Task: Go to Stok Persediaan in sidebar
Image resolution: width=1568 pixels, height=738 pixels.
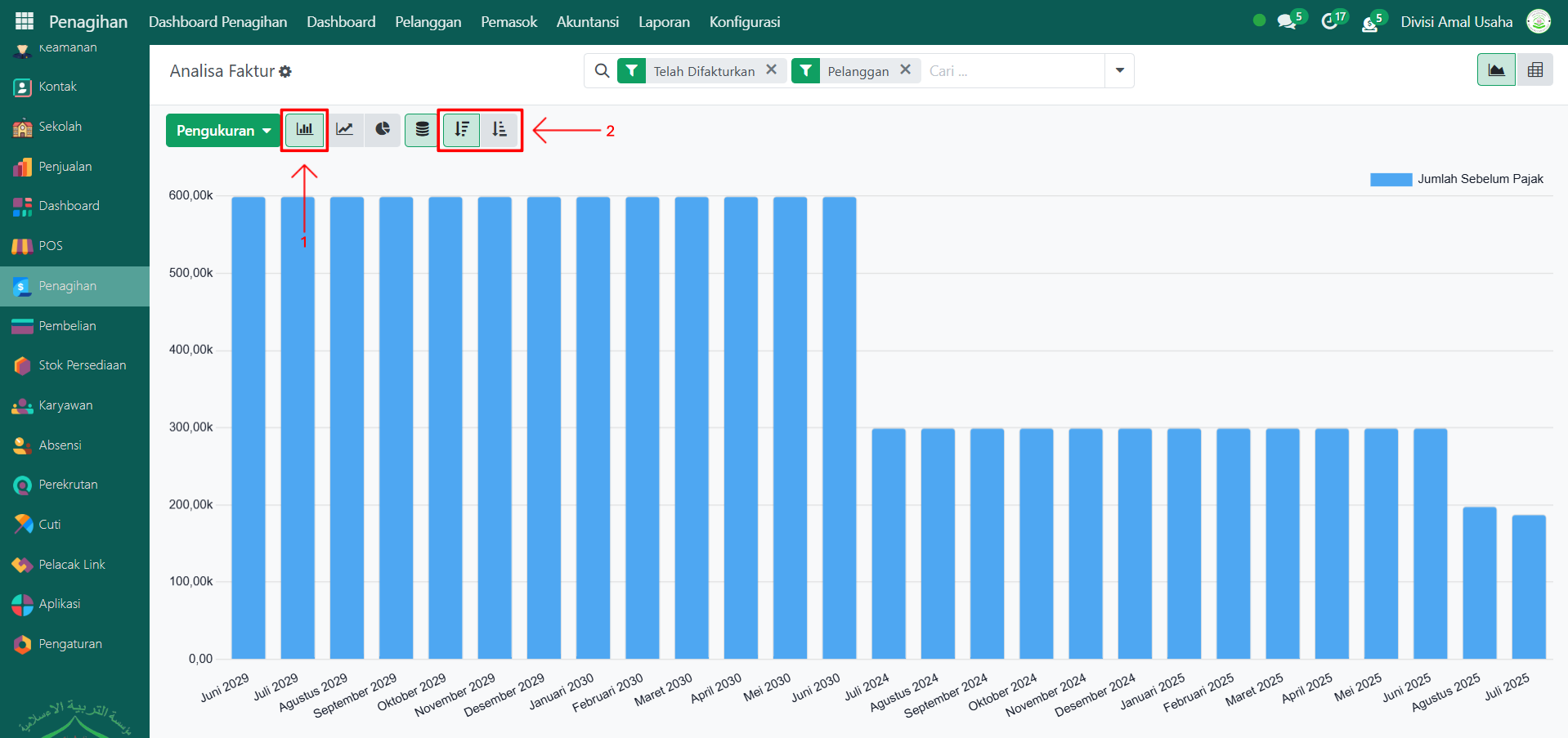Action: pyautogui.click(x=82, y=365)
